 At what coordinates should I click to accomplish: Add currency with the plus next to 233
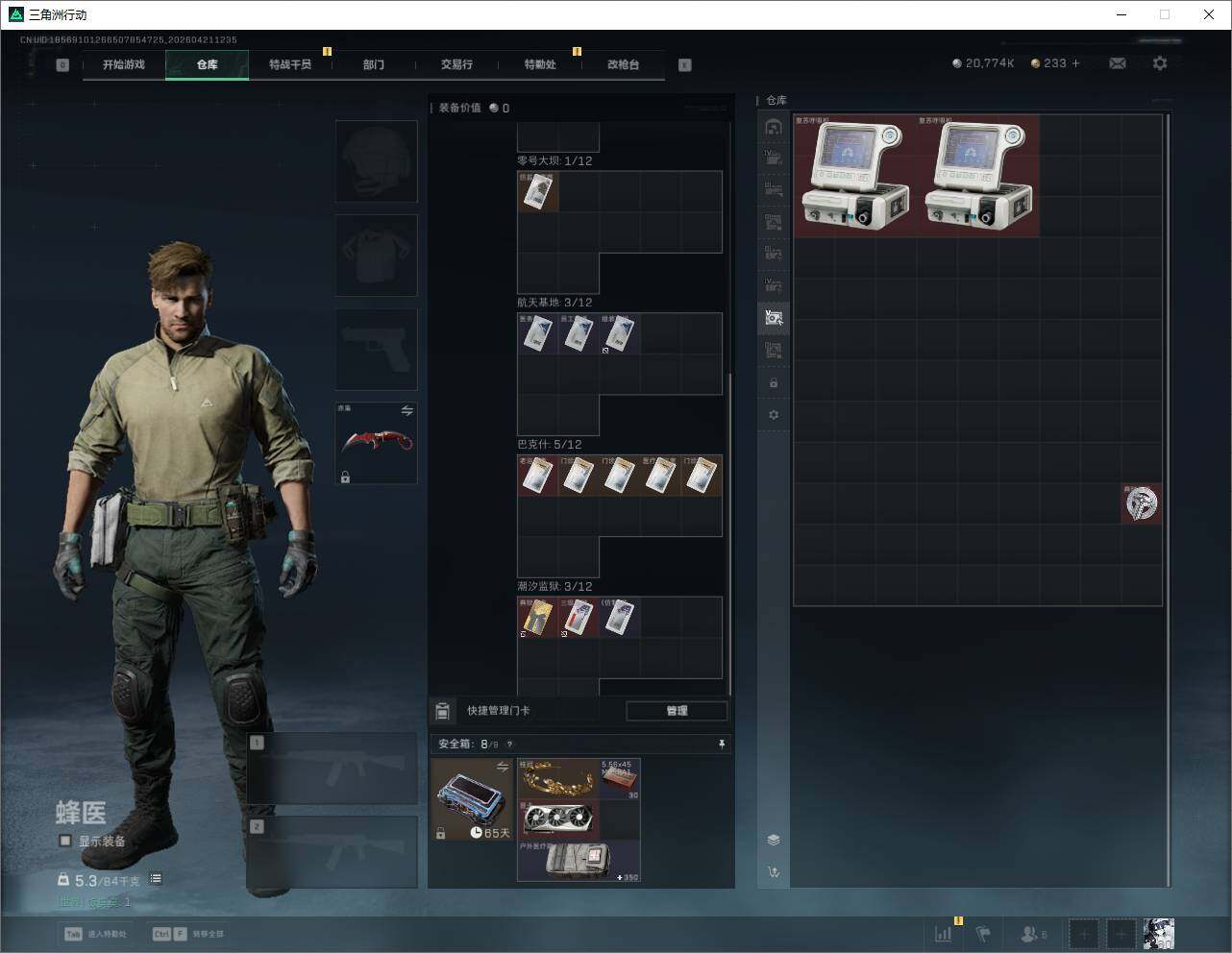pos(1075,63)
